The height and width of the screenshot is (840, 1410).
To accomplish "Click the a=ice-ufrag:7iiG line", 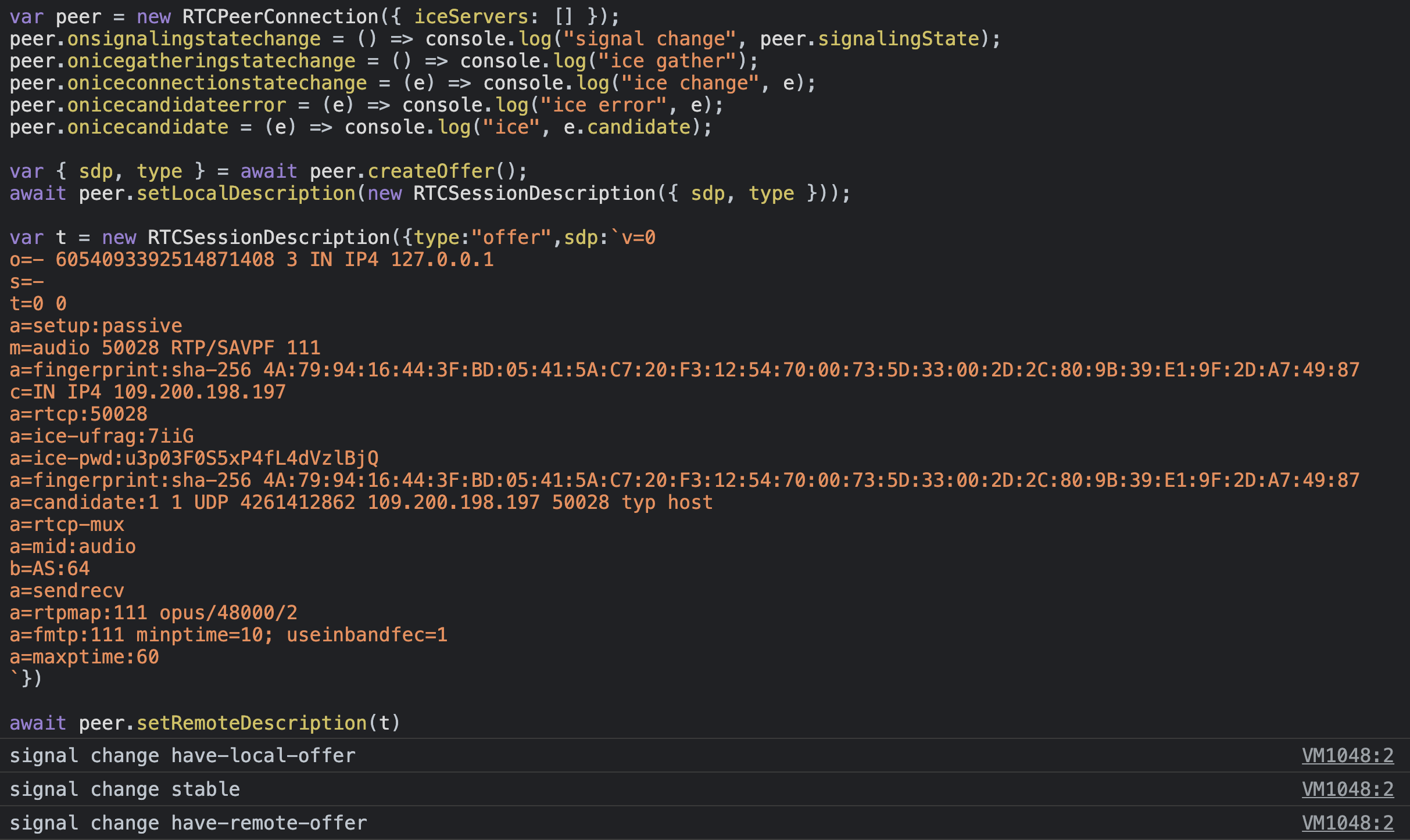I will (x=102, y=436).
